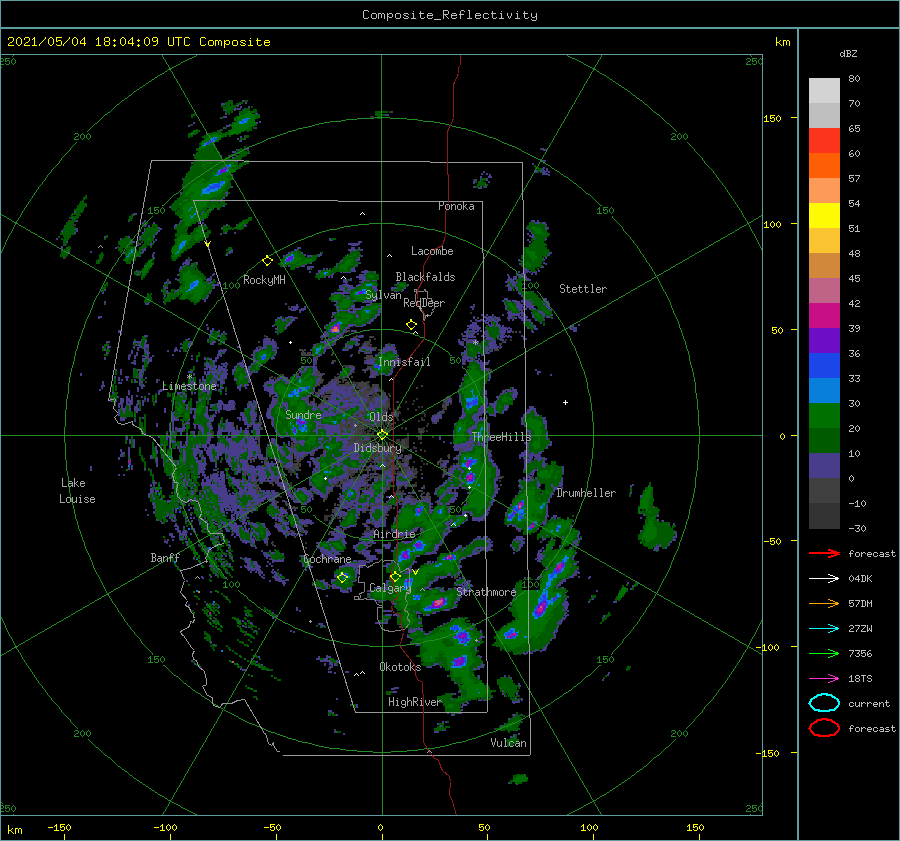Select the Drumheller label
900x841 pixels.
pos(586,493)
